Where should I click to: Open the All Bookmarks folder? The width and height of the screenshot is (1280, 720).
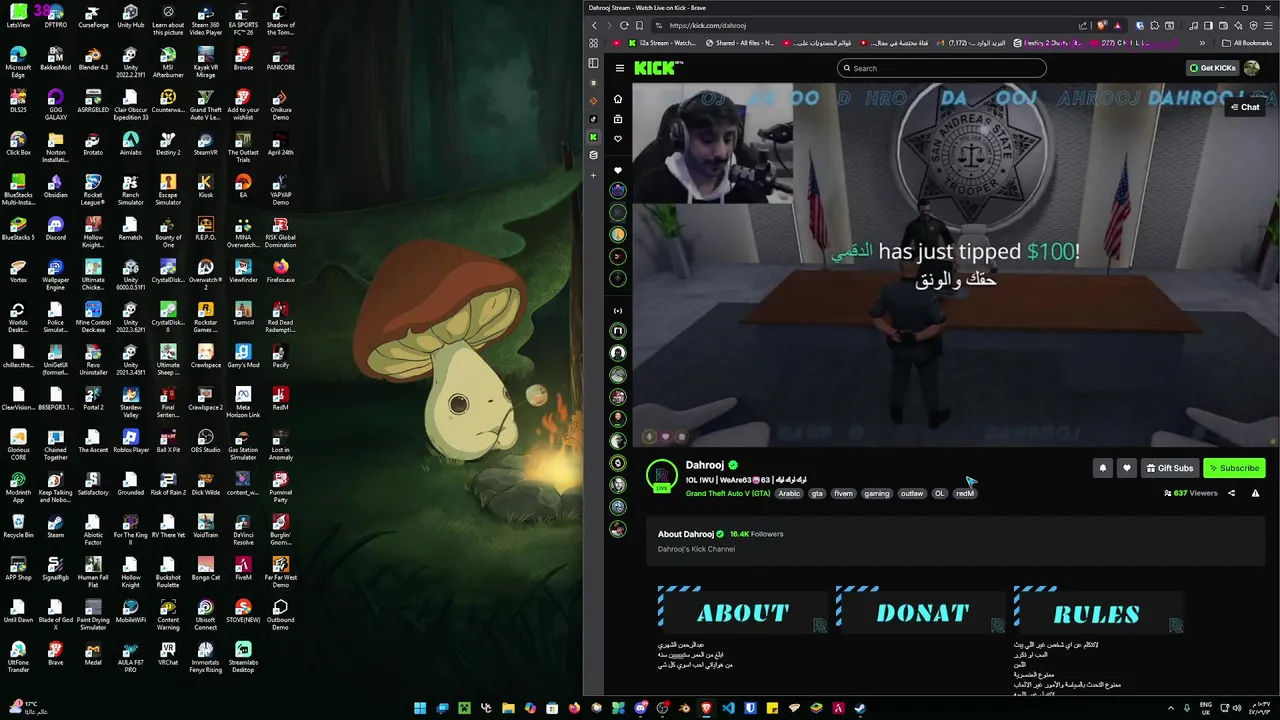coord(1246,43)
